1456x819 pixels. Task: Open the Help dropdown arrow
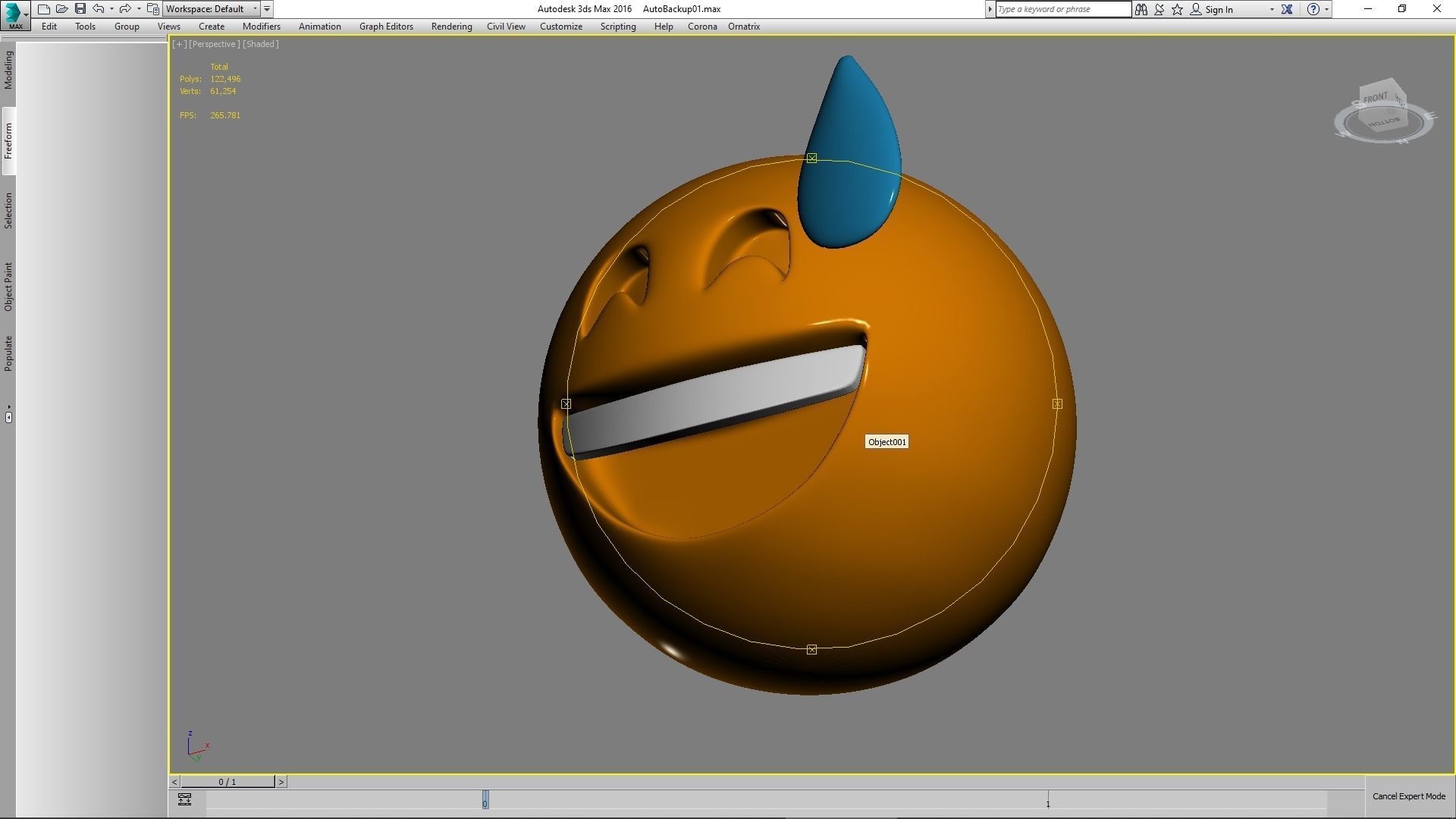point(1326,10)
